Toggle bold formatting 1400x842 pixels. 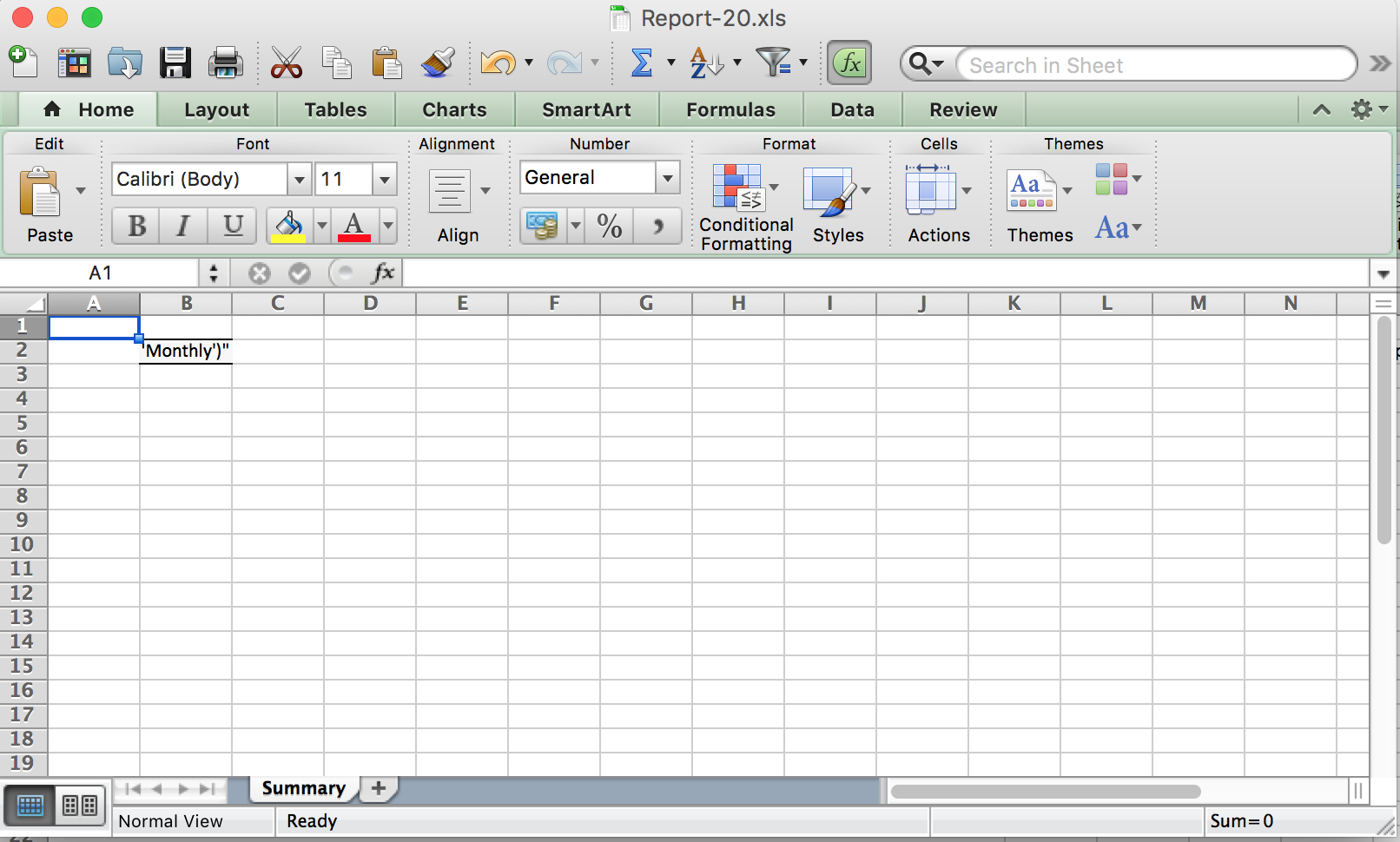[x=135, y=226]
